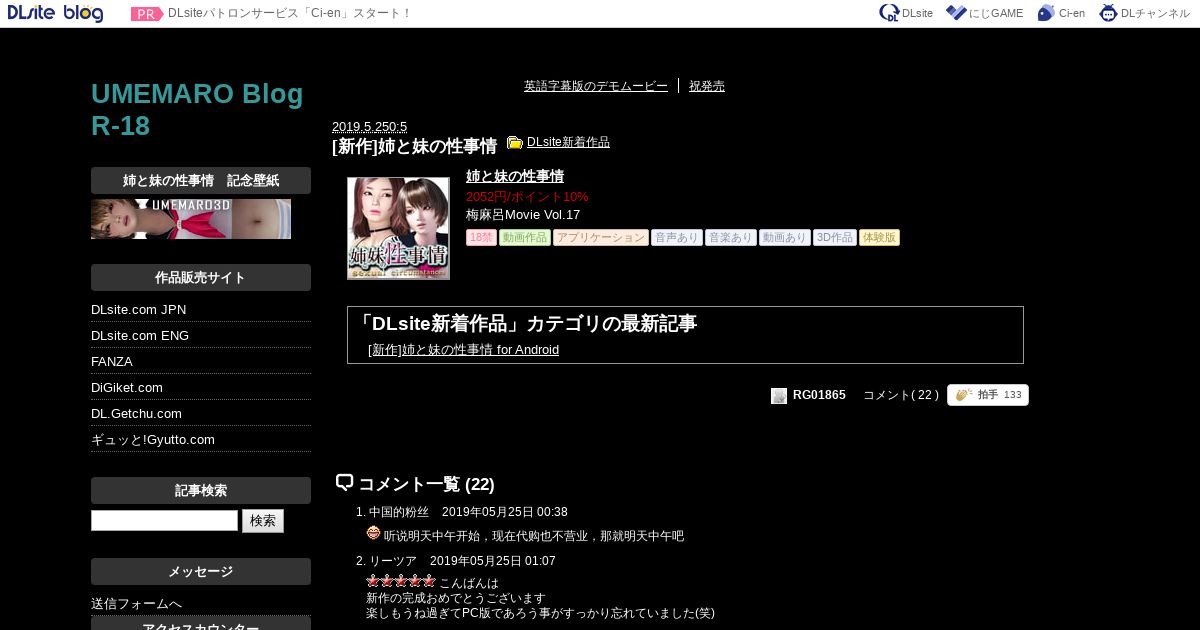This screenshot has height=630, width=1200.
Task: Open DLsite.com ENG sidebar link
Action: 140,336
